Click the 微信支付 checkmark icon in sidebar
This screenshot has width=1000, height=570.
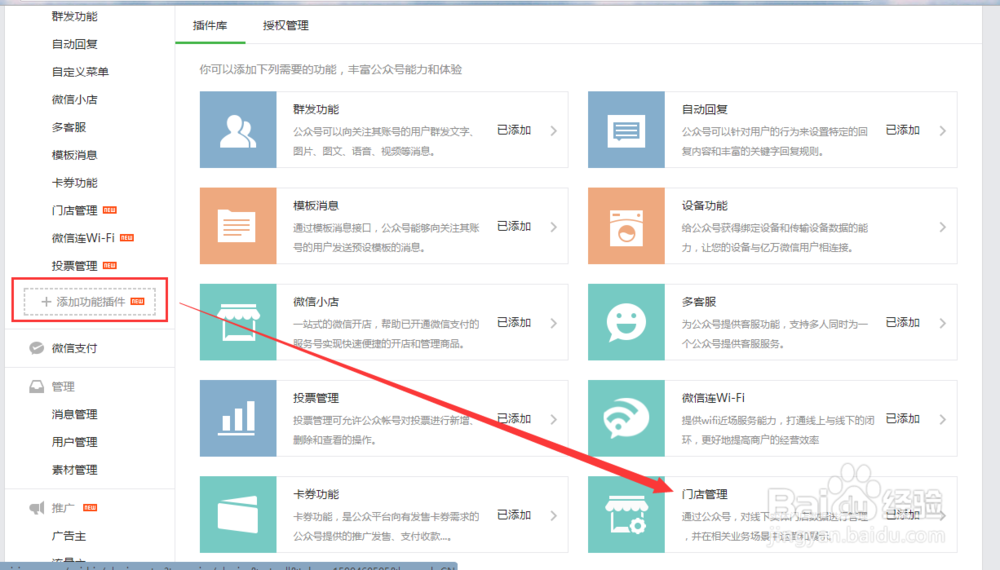tap(36, 348)
